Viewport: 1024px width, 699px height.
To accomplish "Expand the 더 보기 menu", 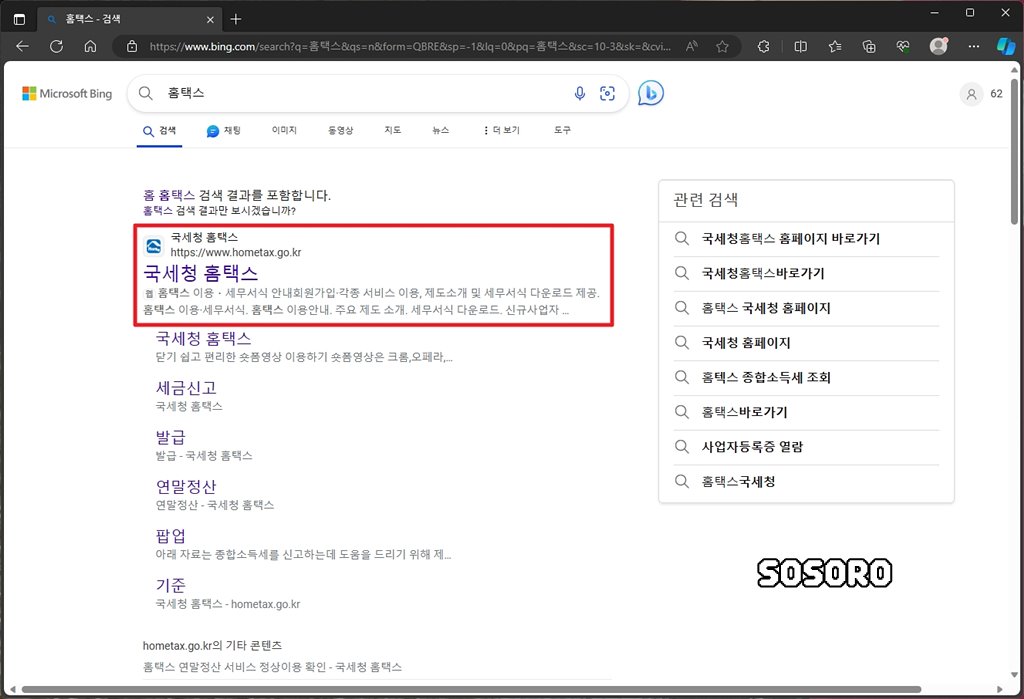I will click(x=502, y=131).
